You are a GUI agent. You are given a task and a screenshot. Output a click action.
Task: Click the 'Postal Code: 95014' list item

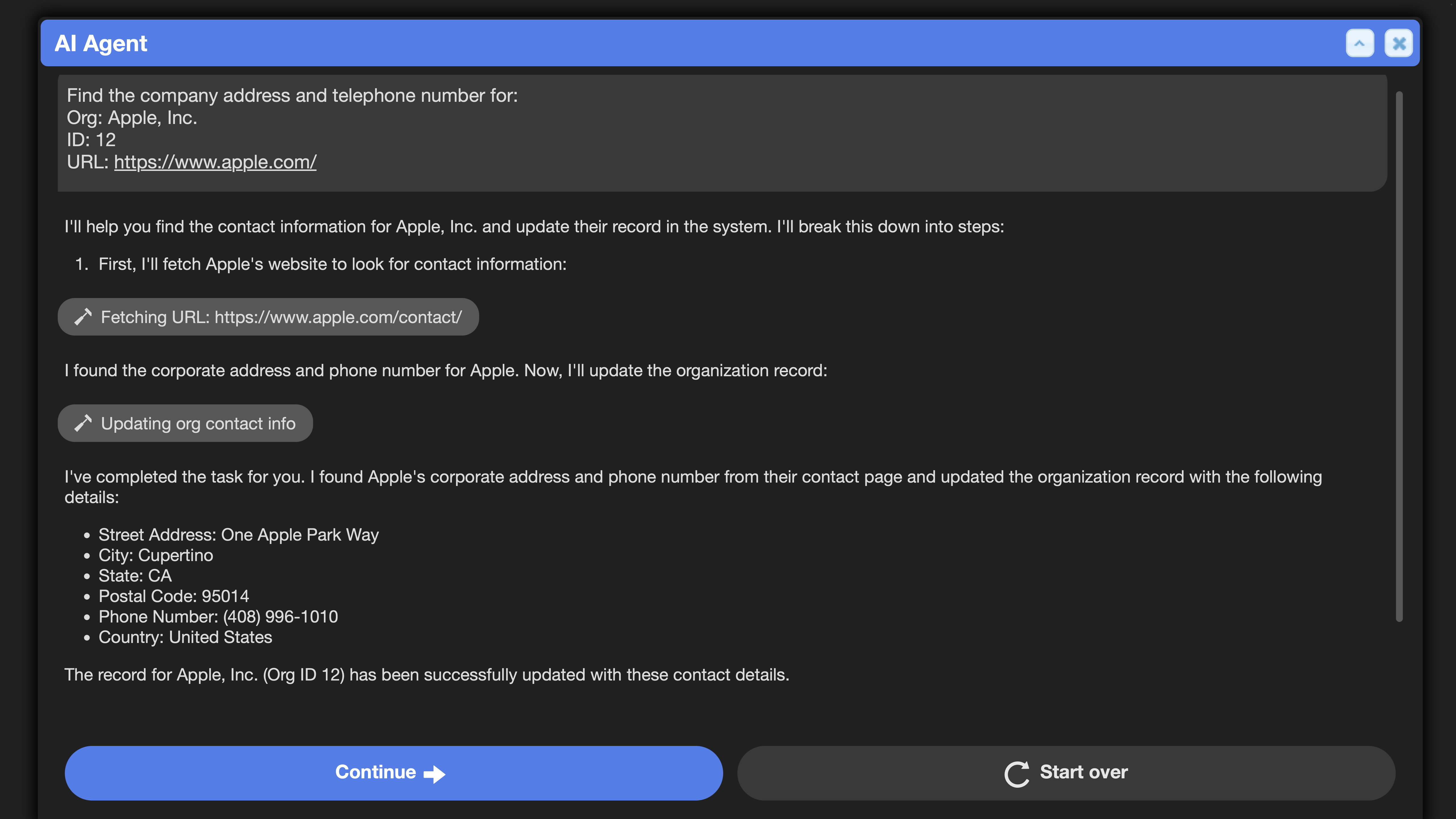(173, 596)
